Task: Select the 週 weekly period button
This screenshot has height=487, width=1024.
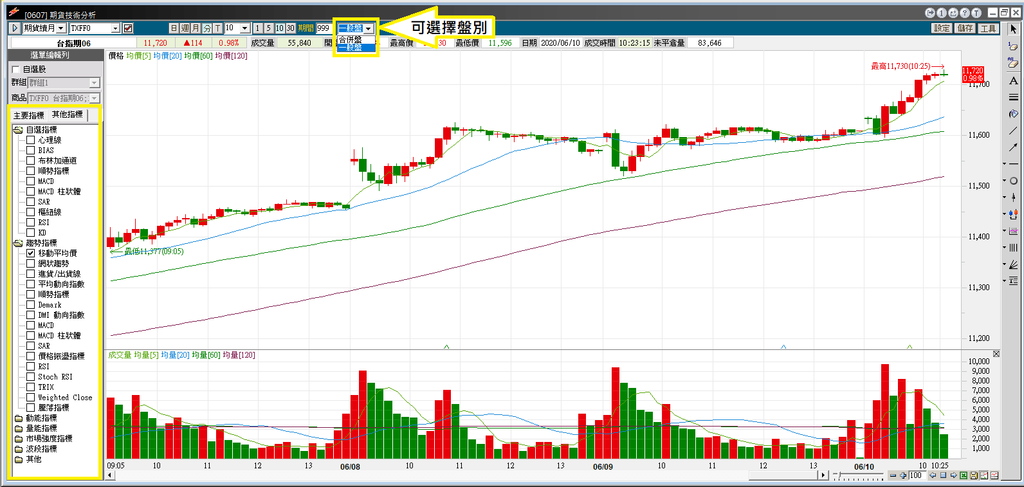Action: coord(185,28)
